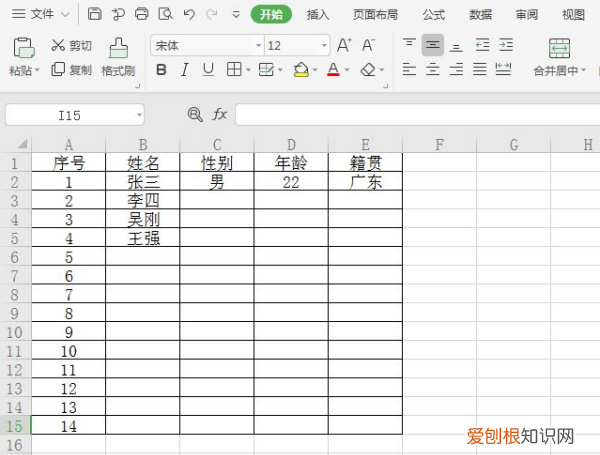
Task: Increase indent icon
Action: pos(506,45)
